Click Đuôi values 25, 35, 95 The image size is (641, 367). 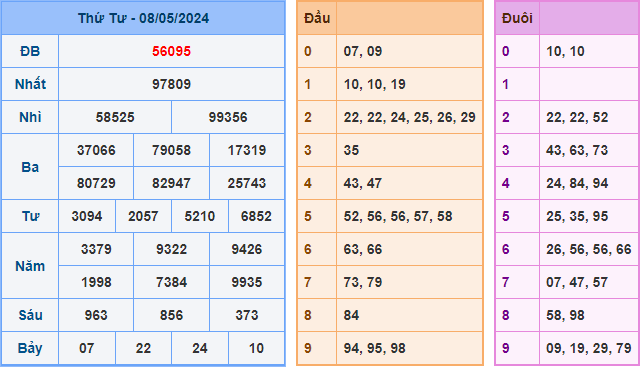(577, 216)
